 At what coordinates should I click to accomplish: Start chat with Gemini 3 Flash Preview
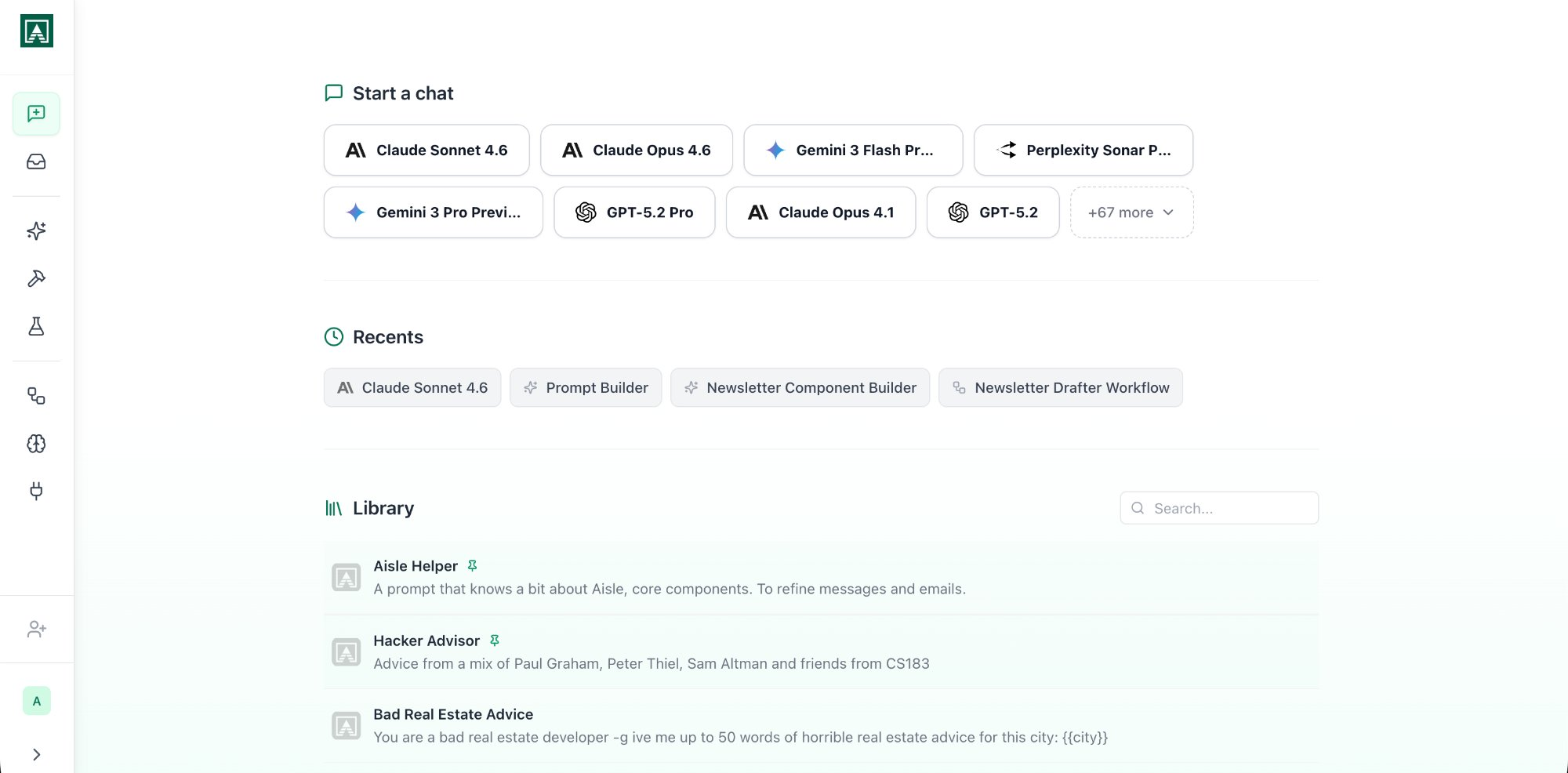(853, 150)
